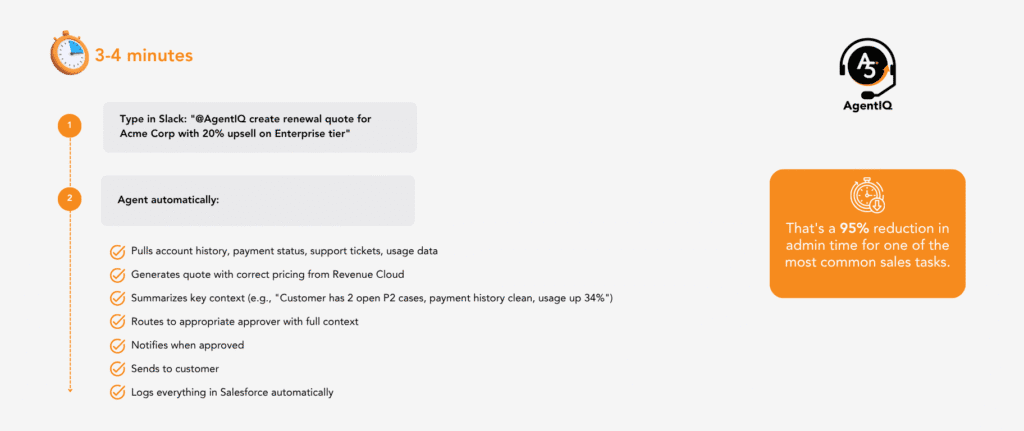Click the downward arrow ending the dashed timeline
The height and width of the screenshot is (431, 1024).
click(69, 388)
